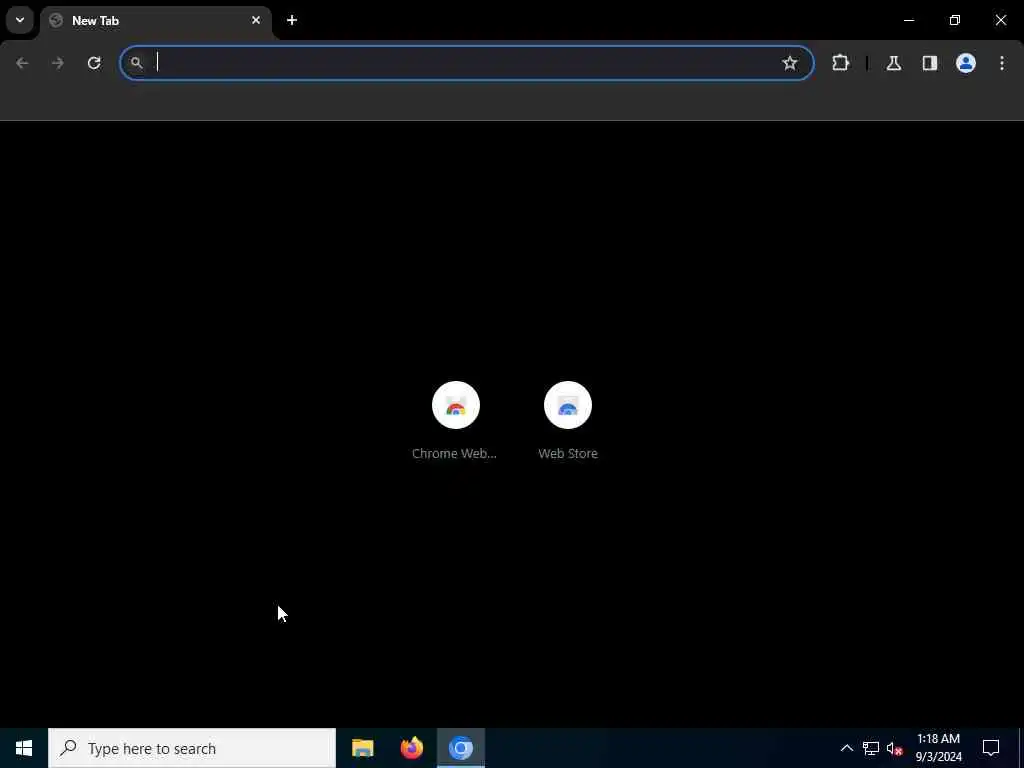Screen dimensions: 1024x768
Task: Switch to Chromium taskbar icon
Action: click(x=460, y=748)
